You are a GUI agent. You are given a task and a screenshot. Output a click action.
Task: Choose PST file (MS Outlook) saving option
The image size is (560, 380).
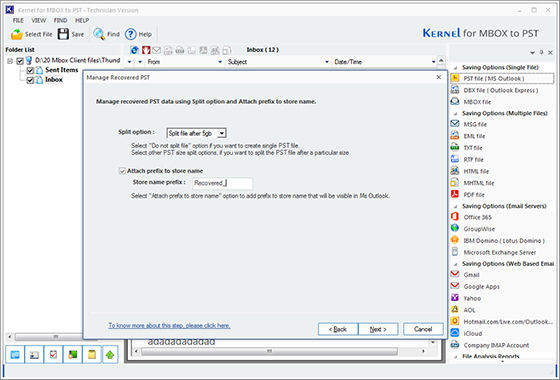tap(502, 79)
